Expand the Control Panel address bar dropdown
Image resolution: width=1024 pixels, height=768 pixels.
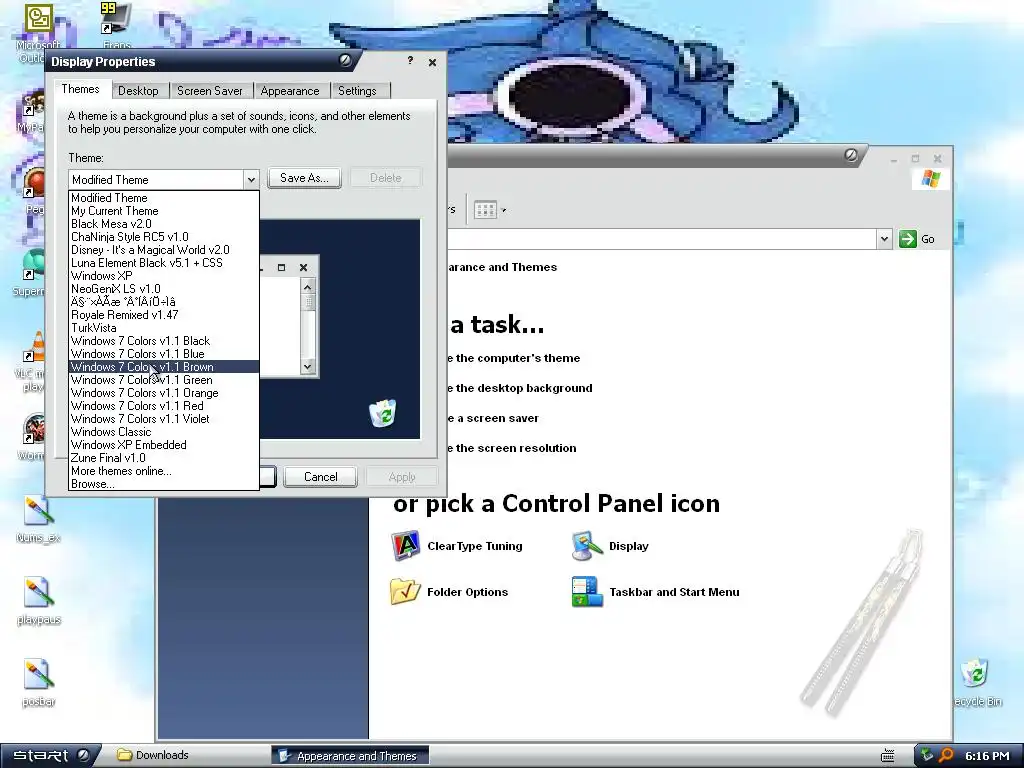coord(884,239)
